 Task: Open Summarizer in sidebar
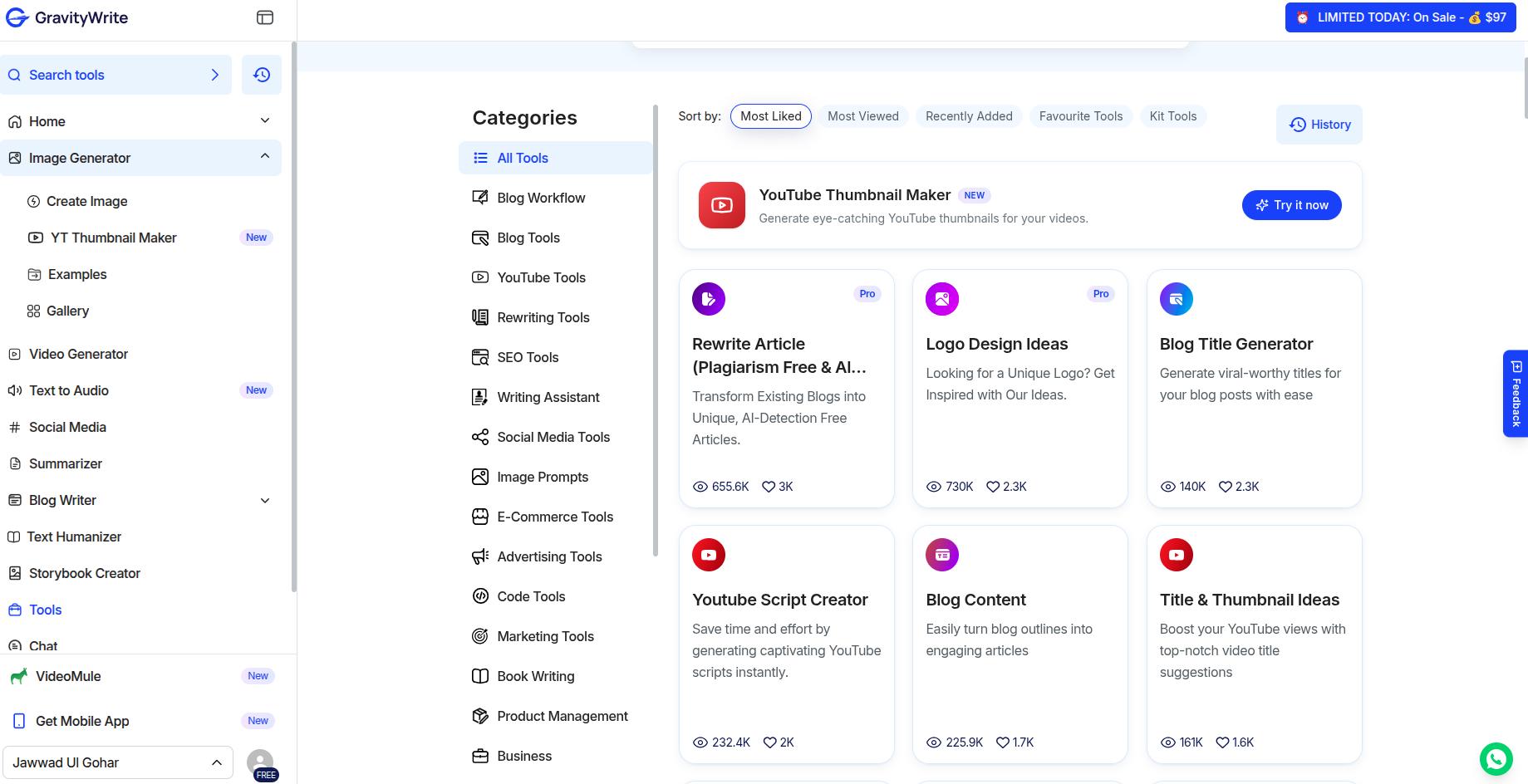pyautogui.click(x=56, y=463)
